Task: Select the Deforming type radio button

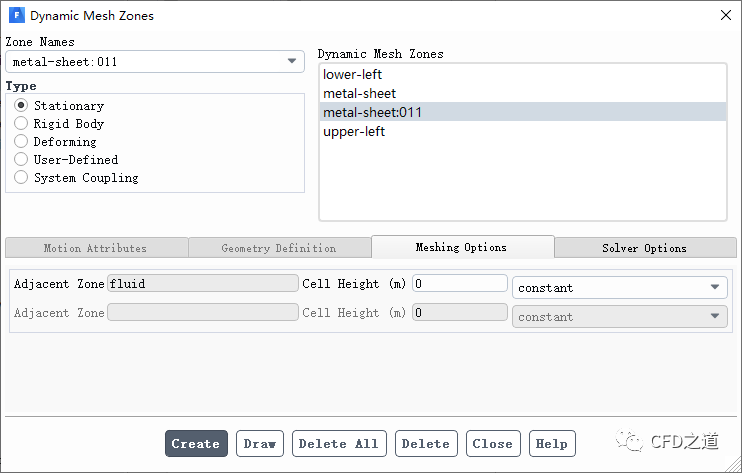Action: (x=21, y=141)
